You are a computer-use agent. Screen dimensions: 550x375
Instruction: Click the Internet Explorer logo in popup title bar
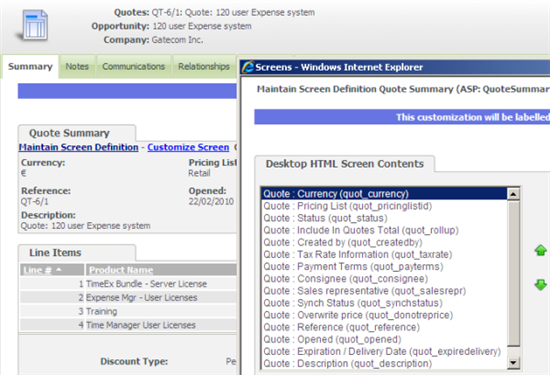pos(248,67)
